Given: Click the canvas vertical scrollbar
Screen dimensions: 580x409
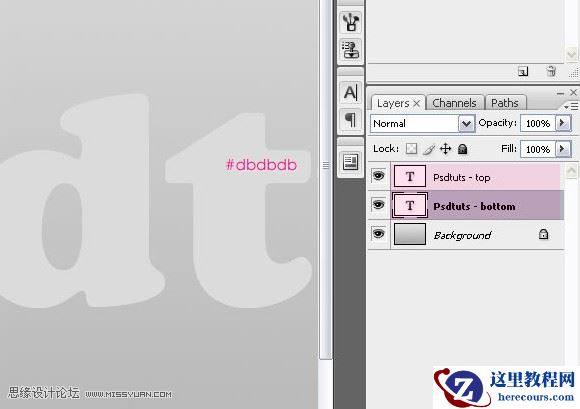Looking at the screenshot, I should [326, 179].
